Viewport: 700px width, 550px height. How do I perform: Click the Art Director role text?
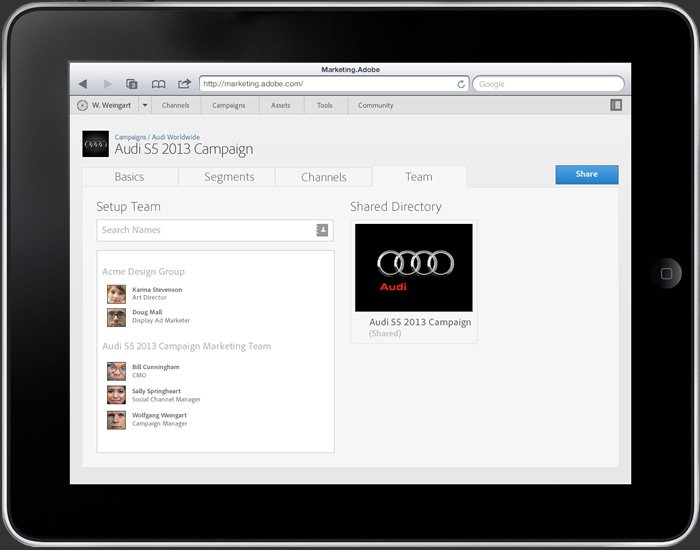point(149,297)
